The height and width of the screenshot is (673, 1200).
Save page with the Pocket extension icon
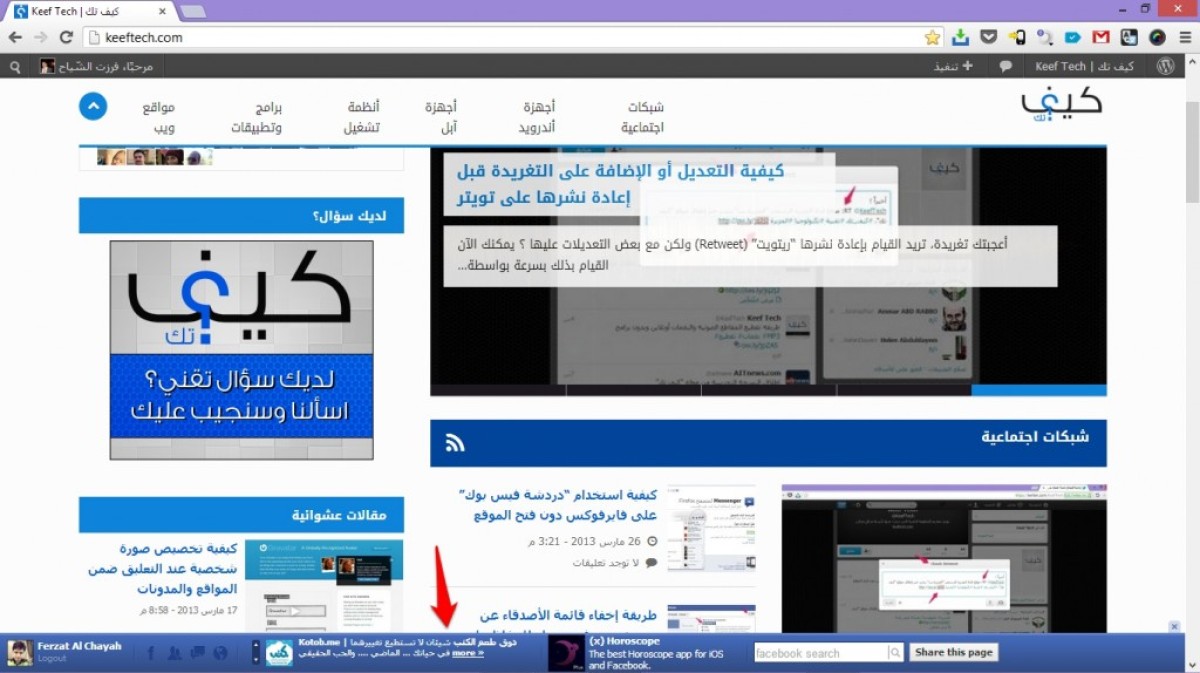tap(989, 37)
